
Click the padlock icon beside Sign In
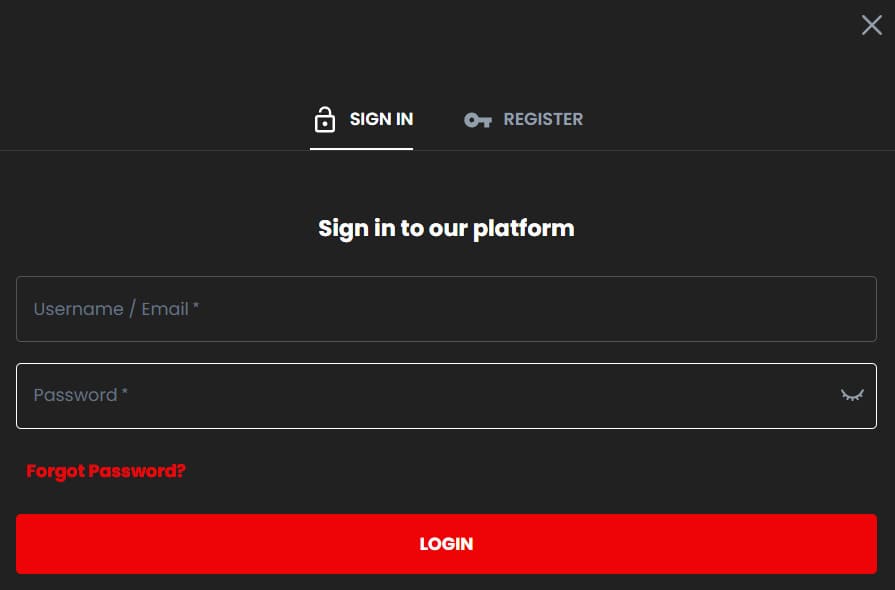(324, 120)
